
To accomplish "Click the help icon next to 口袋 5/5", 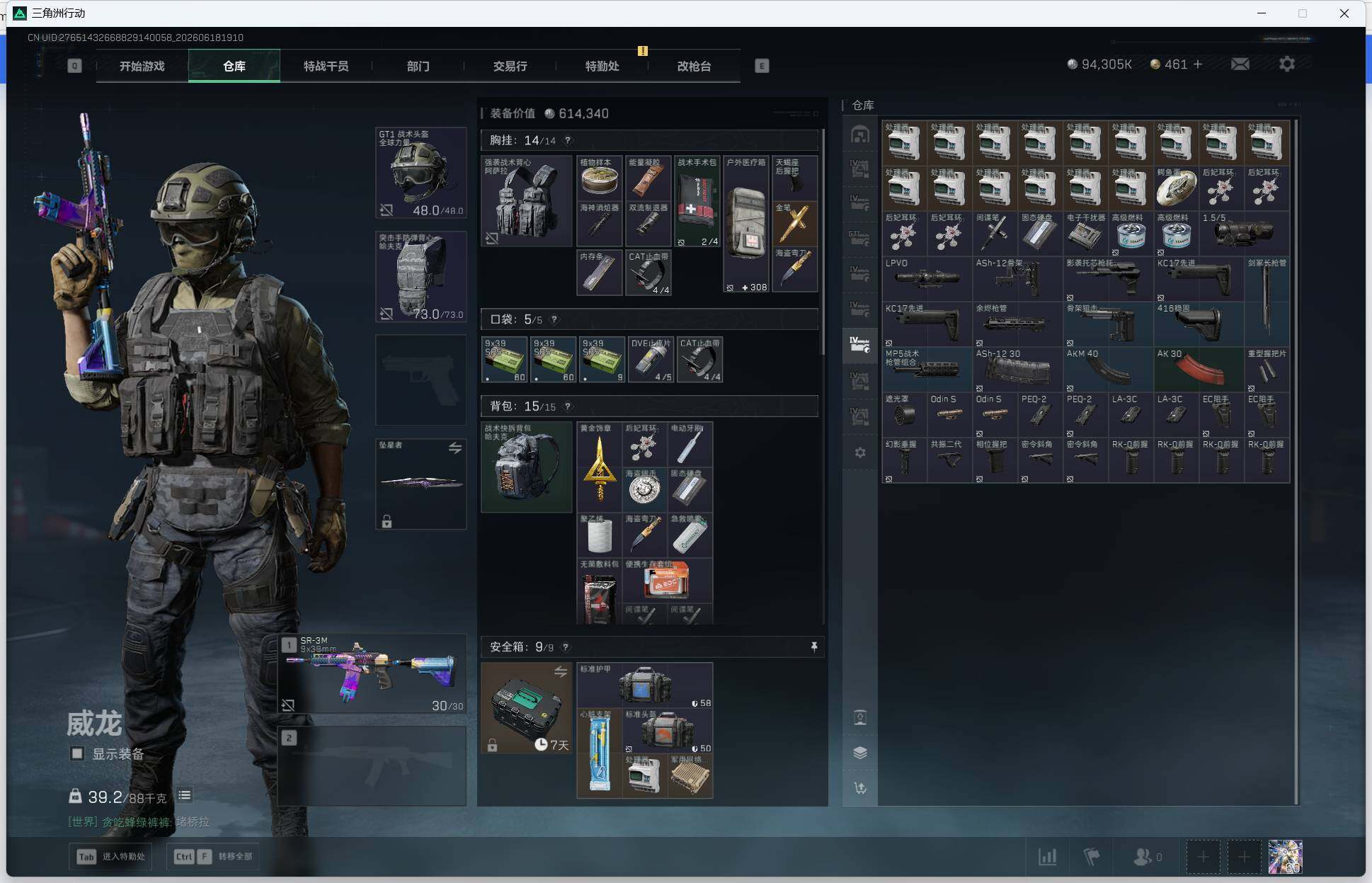I will (554, 319).
